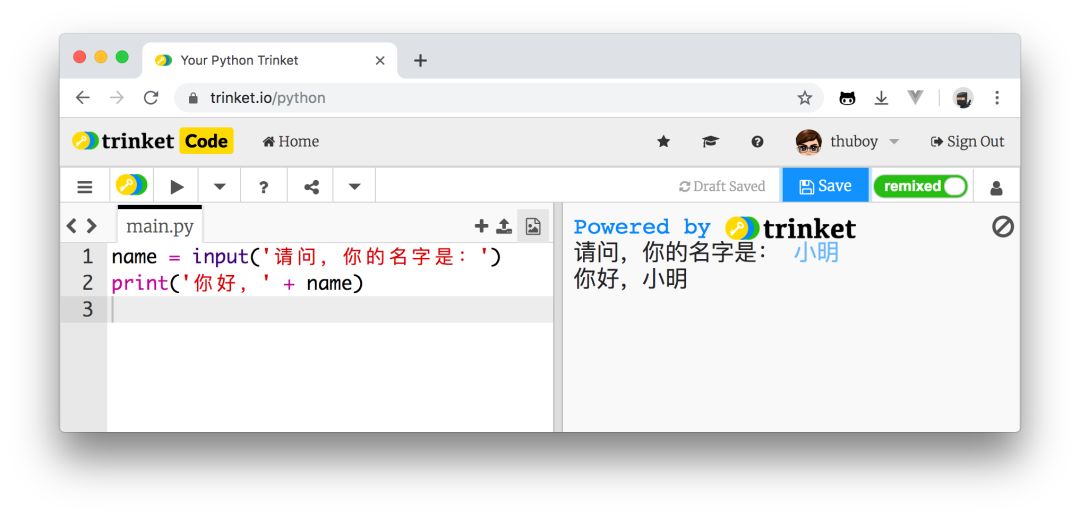
Task: Run the code with the play button
Action: click(177, 186)
